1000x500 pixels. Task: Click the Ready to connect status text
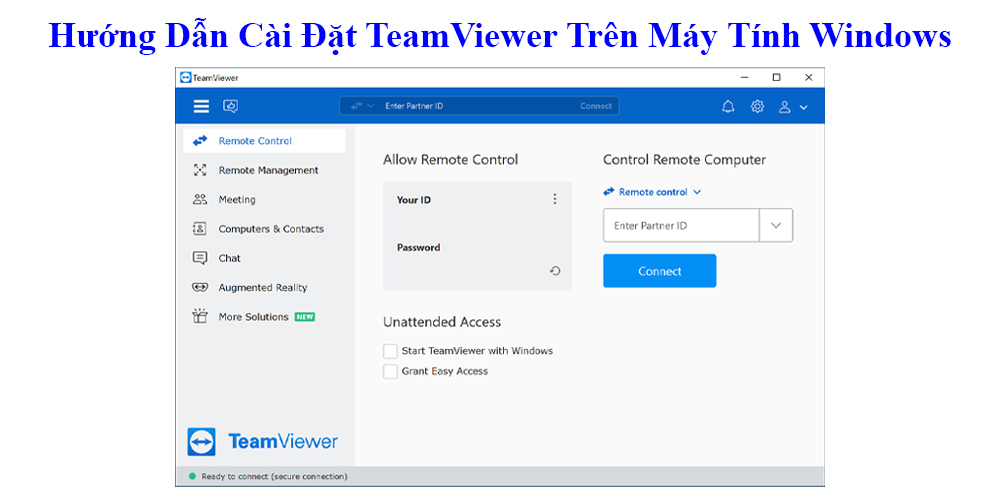click(x=274, y=476)
